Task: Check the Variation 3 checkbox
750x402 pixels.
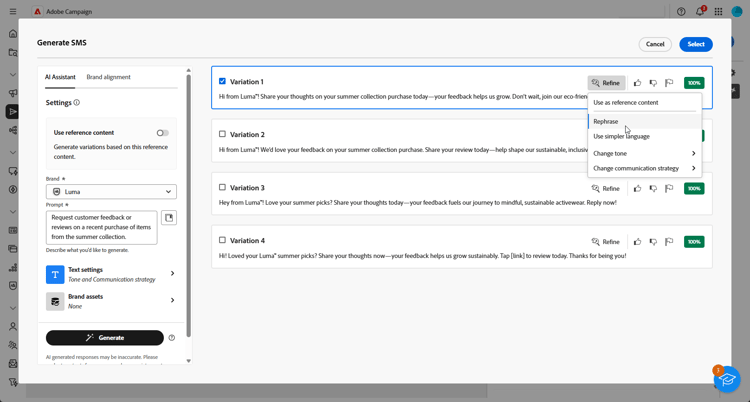Action: [x=222, y=187]
